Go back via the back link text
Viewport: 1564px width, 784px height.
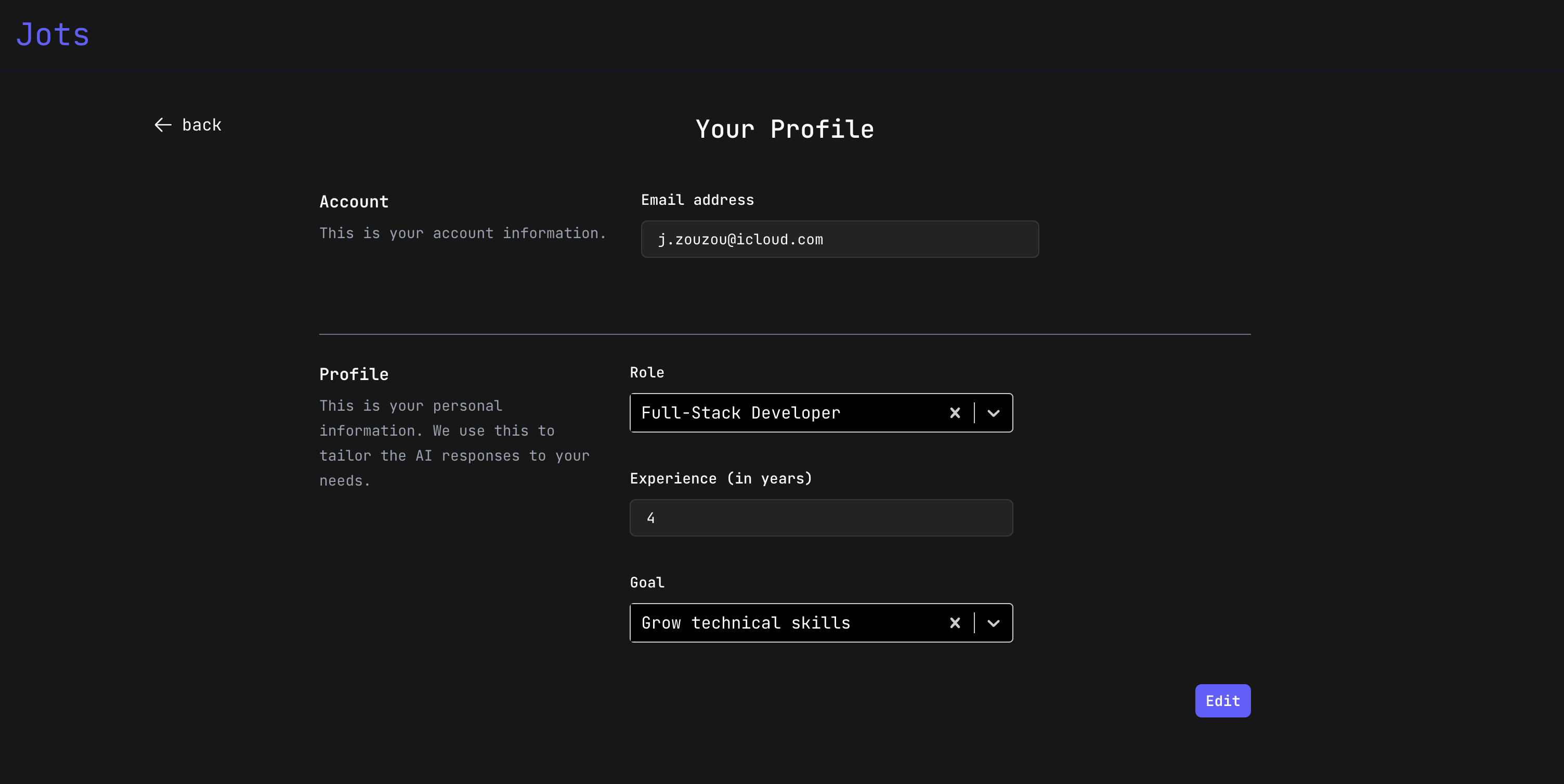pyautogui.click(x=202, y=125)
